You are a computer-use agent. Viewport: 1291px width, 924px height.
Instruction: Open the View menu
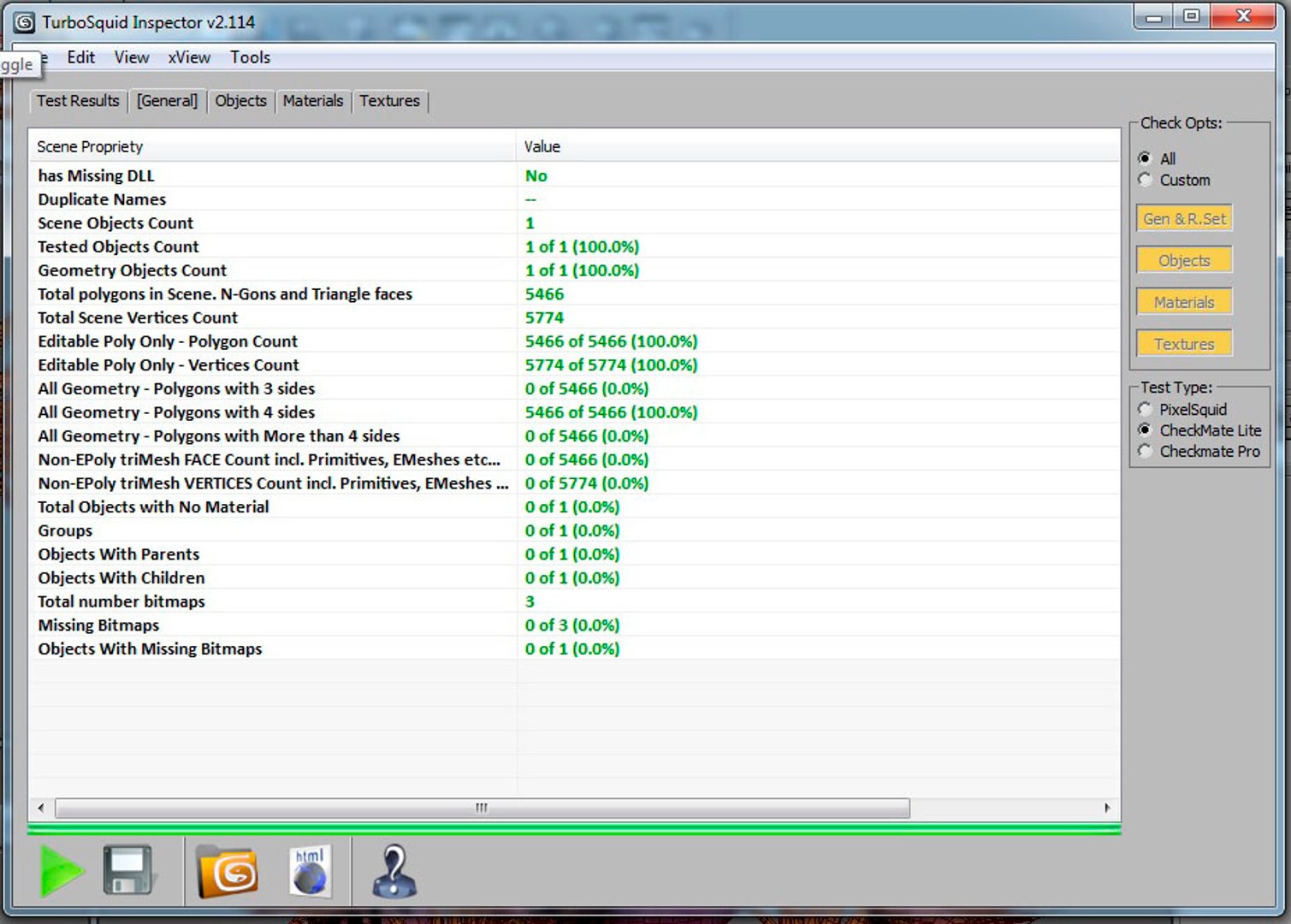132,57
